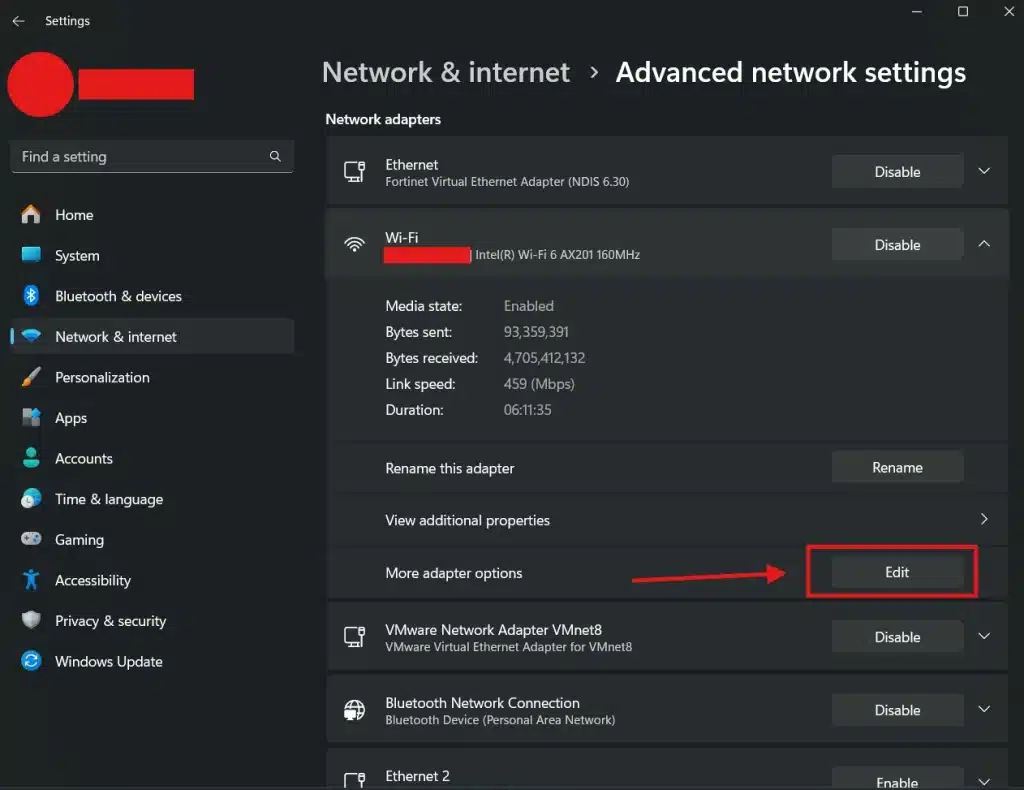Click the Bluetooth & devices icon
Image resolution: width=1024 pixels, height=790 pixels.
pos(31,295)
